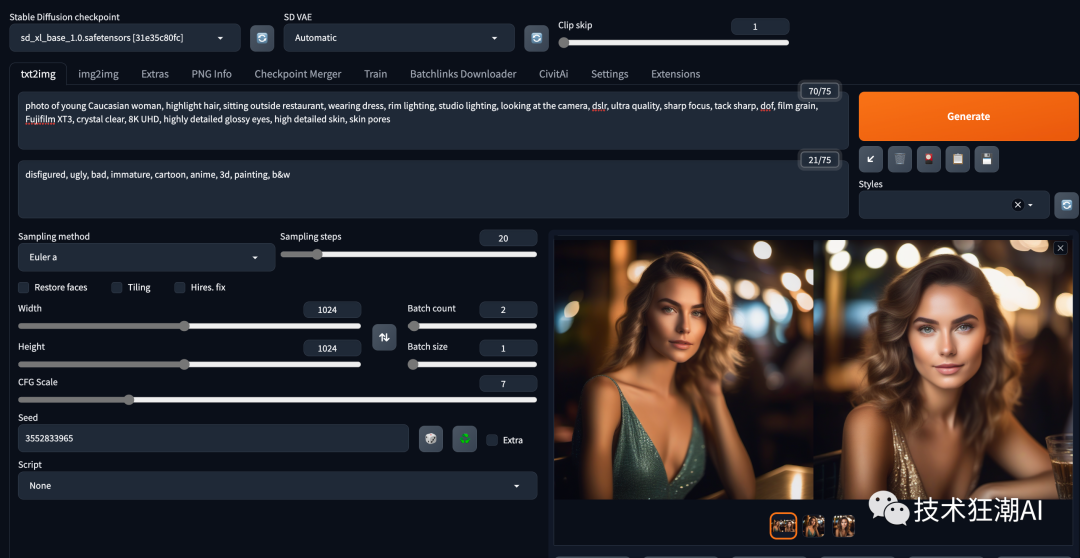The width and height of the screenshot is (1080, 558).
Task: Open the Batchlinks Downloader tab
Action: pos(463,74)
